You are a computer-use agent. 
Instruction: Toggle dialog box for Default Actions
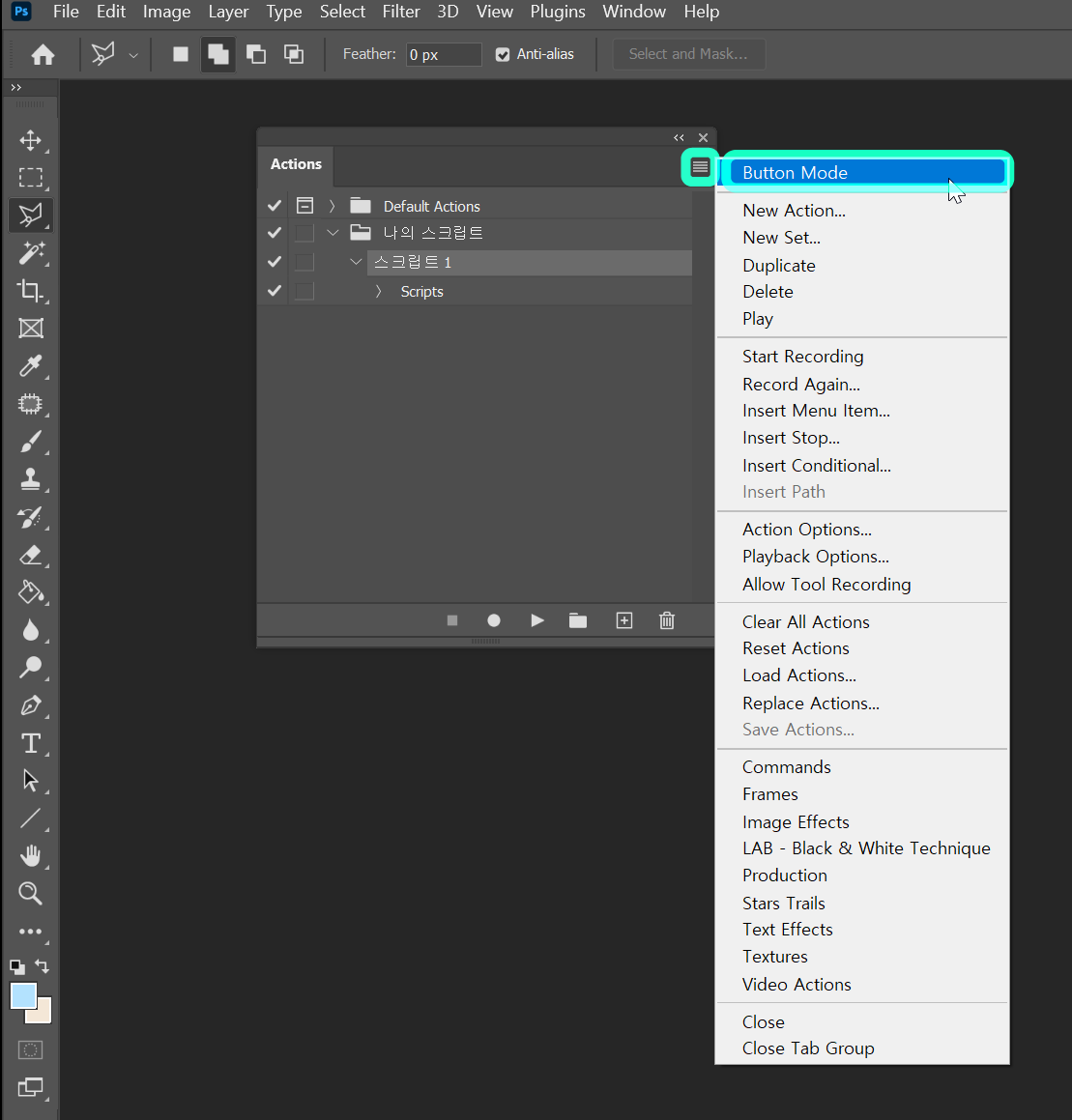pyautogui.click(x=305, y=206)
